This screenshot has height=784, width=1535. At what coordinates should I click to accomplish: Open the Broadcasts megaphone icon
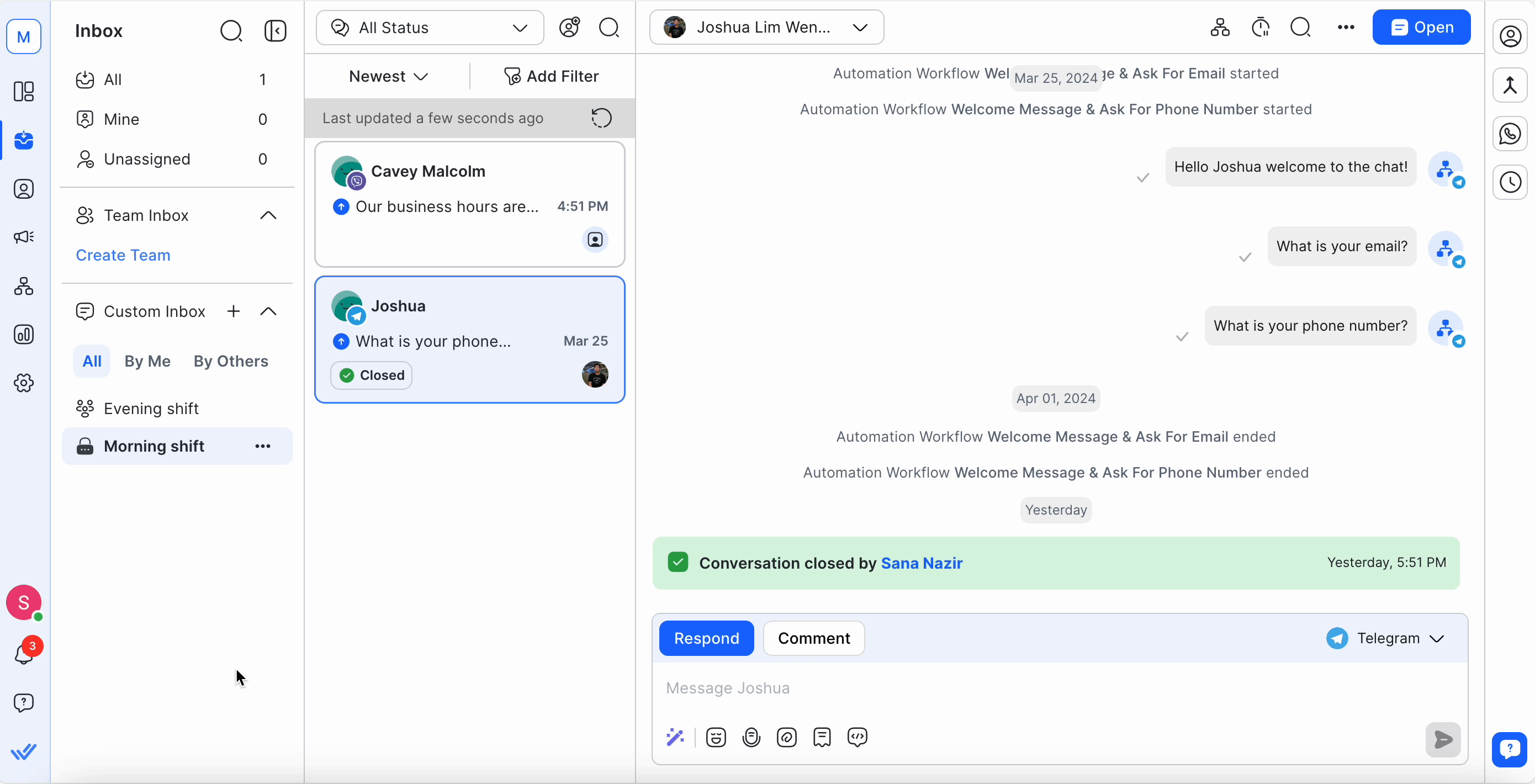24,237
